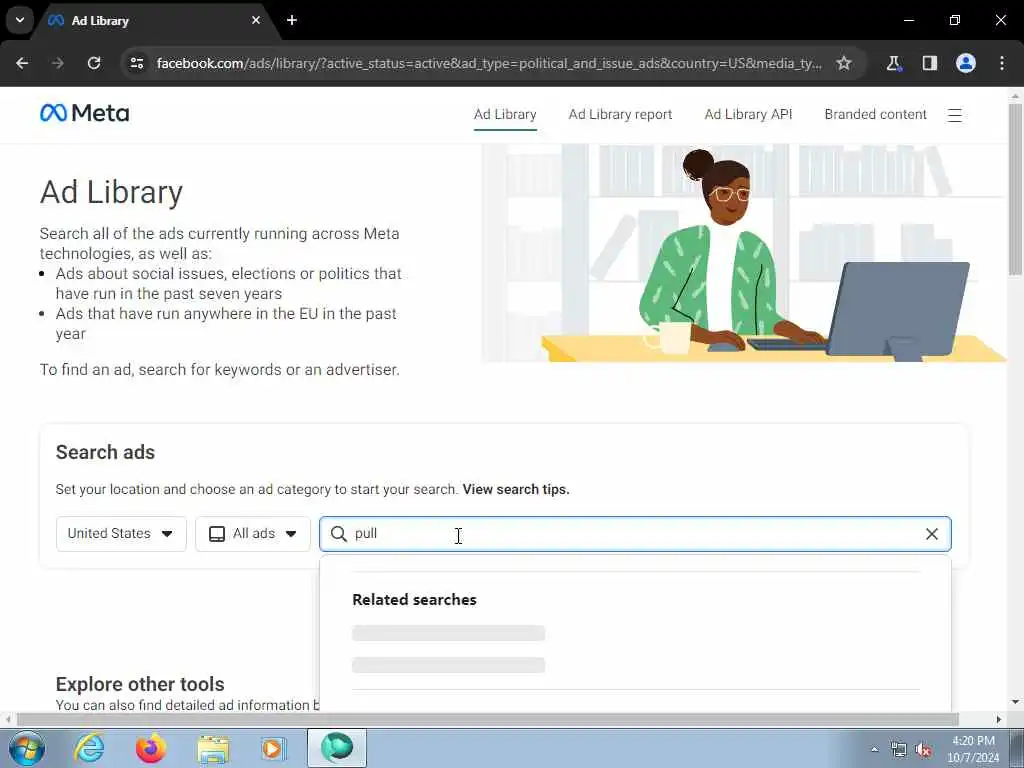Image resolution: width=1024 pixels, height=768 pixels.
Task: Open the hamburger menu next to Branded content
Action: [955, 115]
